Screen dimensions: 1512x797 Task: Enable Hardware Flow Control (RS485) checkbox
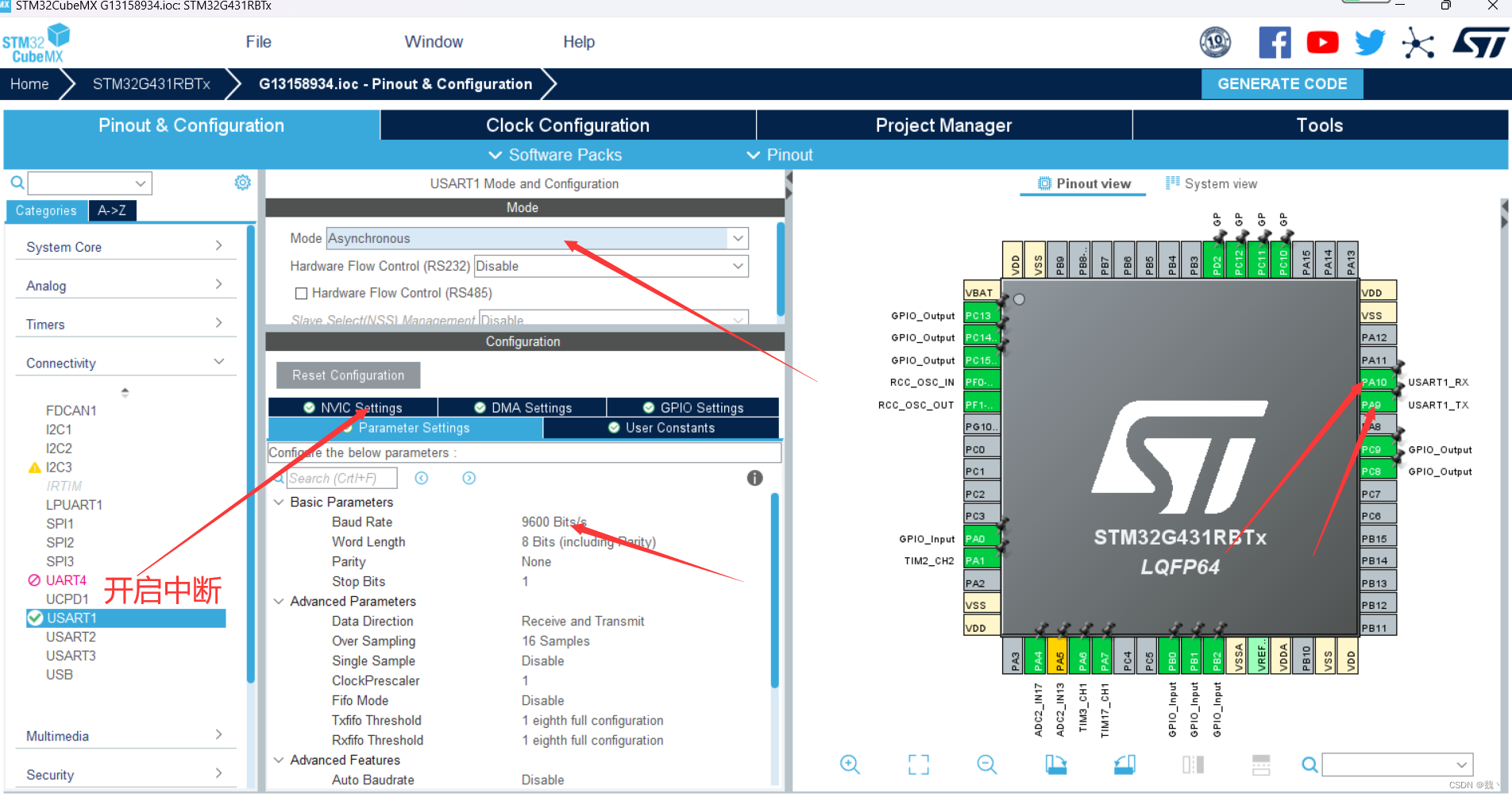[301, 293]
